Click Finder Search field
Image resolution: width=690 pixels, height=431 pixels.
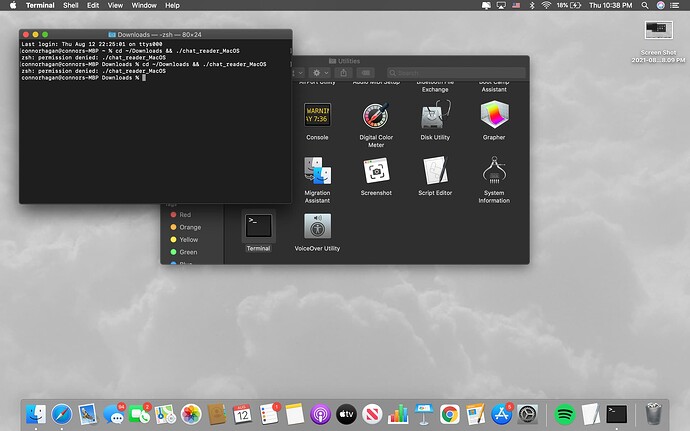click(456, 73)
